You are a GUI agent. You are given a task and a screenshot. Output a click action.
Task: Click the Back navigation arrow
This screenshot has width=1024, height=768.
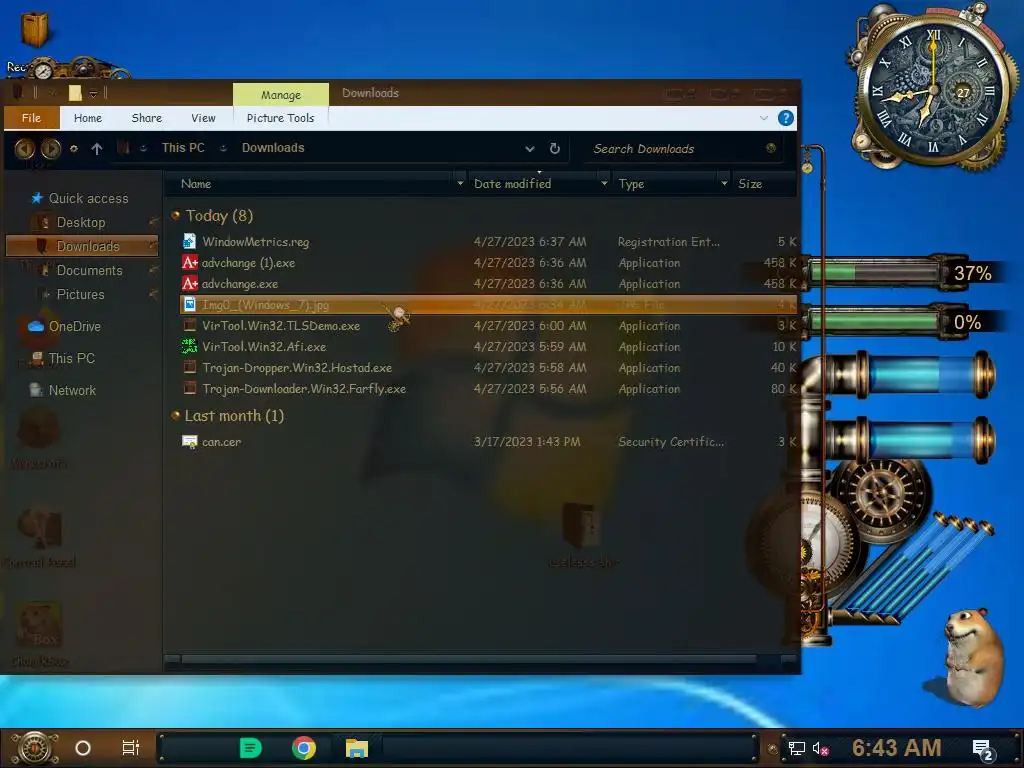25,149
